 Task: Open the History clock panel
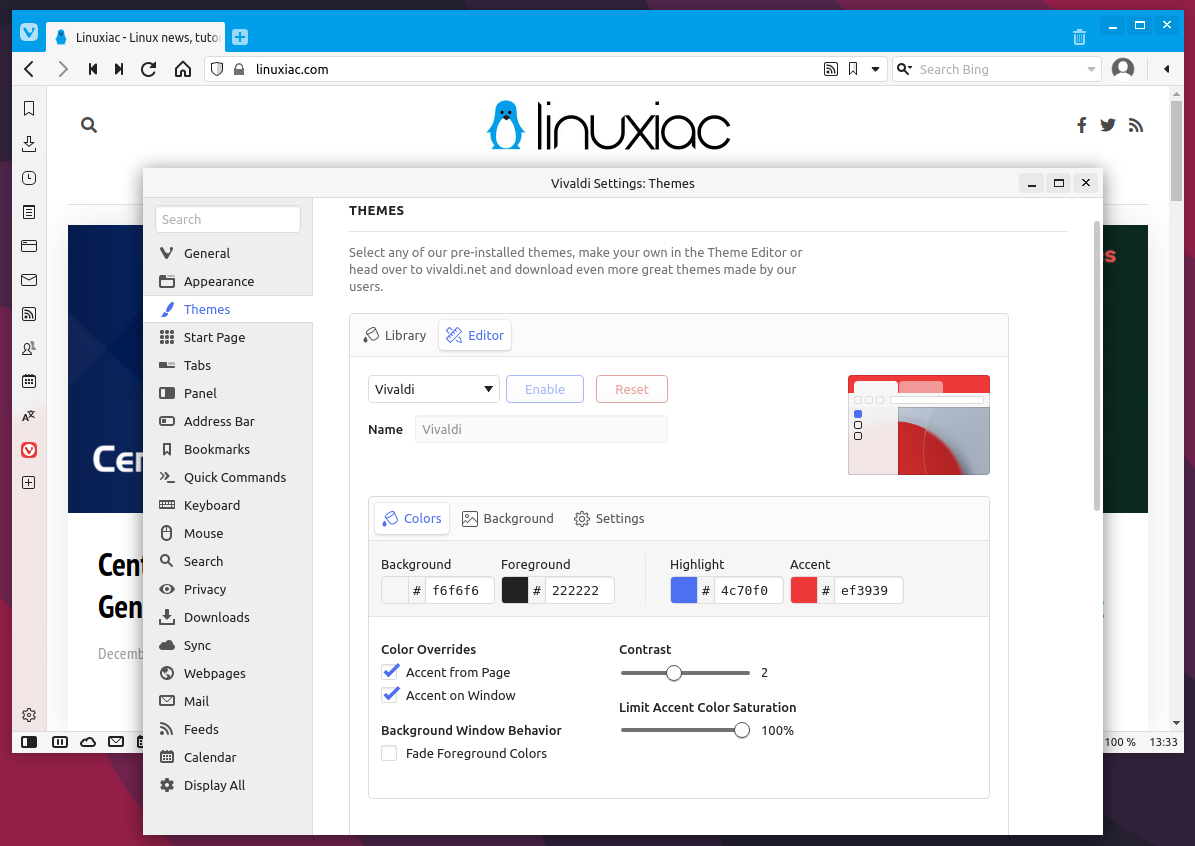tap(29, 178)
